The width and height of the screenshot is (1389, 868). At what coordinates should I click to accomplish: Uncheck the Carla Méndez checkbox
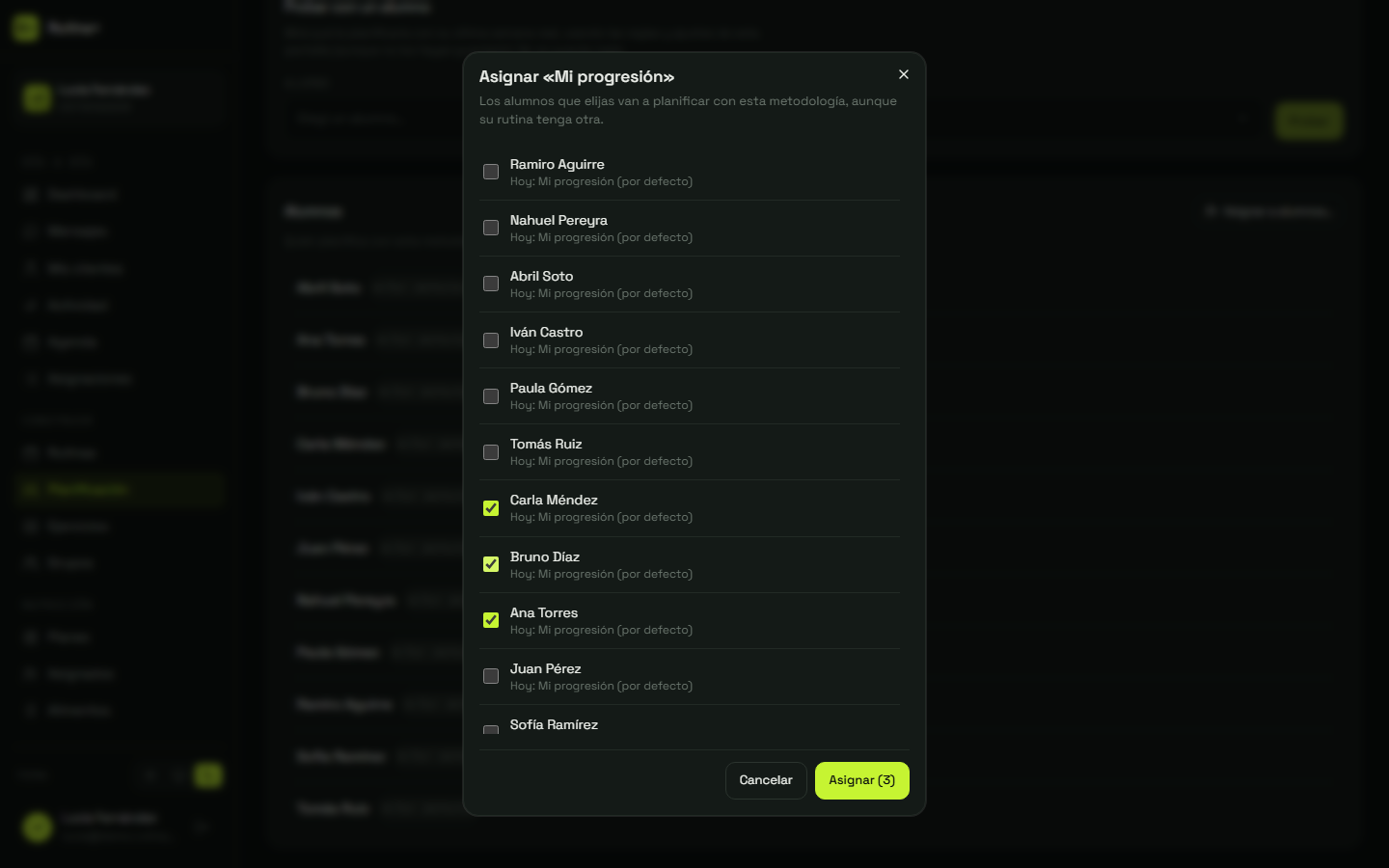[491, 508]
